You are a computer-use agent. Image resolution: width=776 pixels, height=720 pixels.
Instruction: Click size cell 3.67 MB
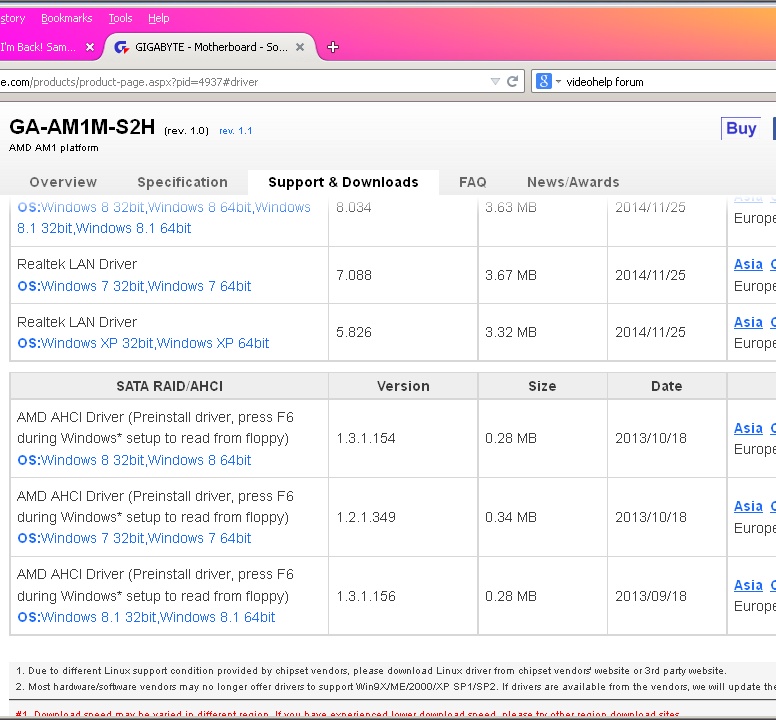tap(511, 275)
